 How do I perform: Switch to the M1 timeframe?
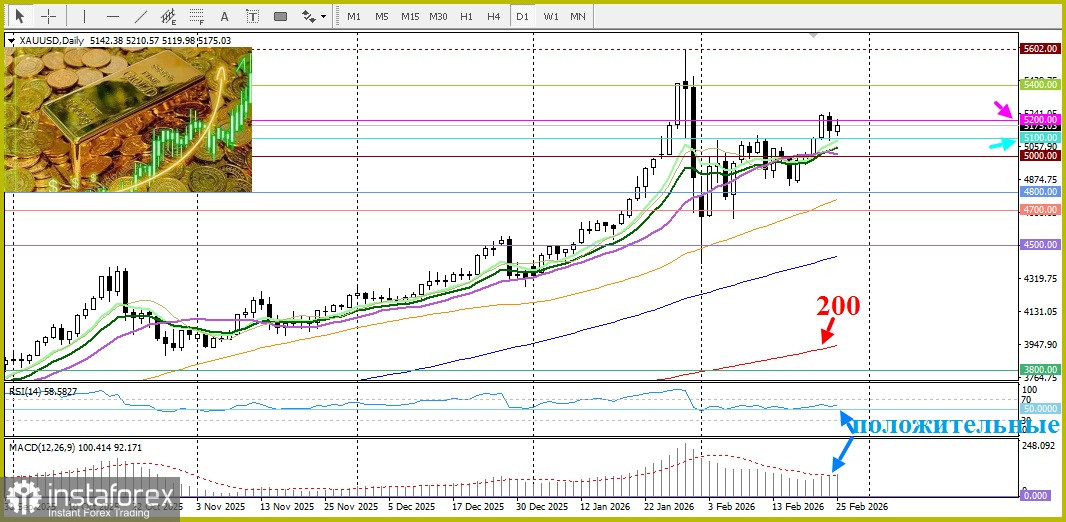tap(354, 16)
